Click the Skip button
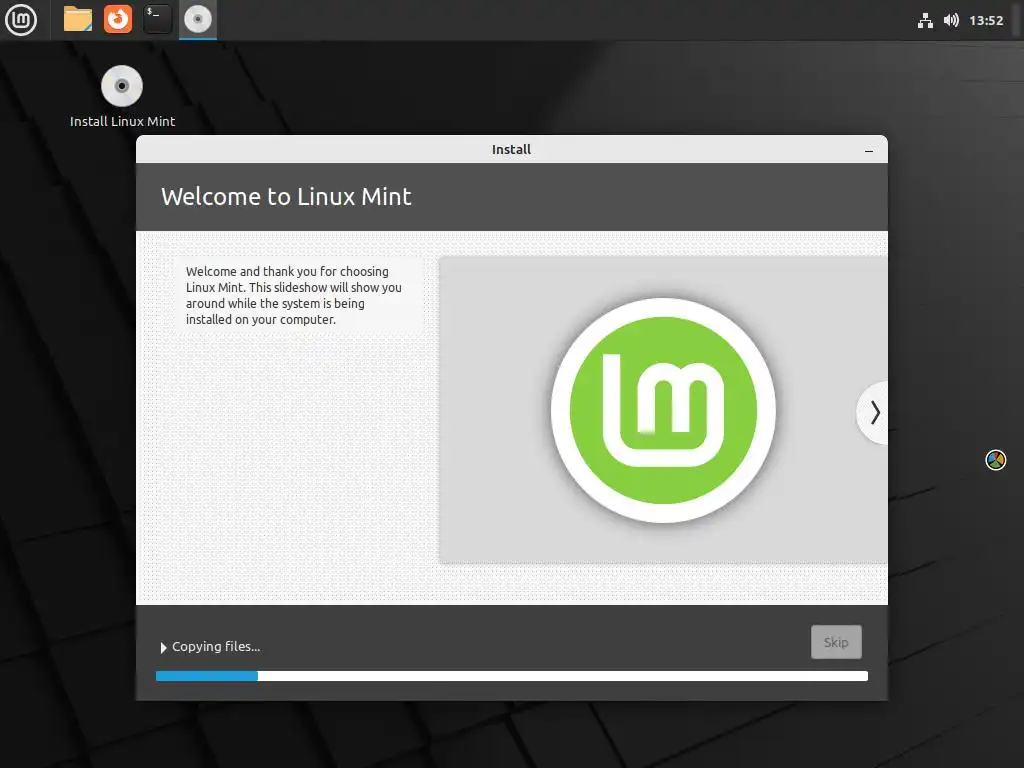Image resolution: width=1024 pixels, height=768 pixels. 836,642
